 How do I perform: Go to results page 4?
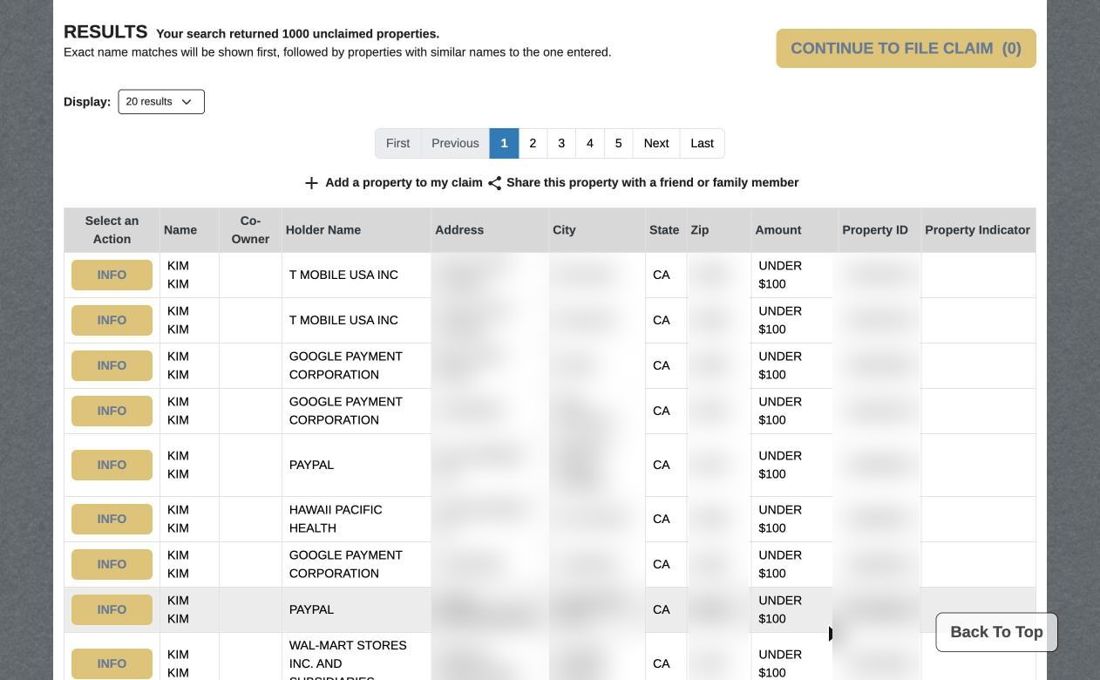pyautogui.click(x=590, y=143)
